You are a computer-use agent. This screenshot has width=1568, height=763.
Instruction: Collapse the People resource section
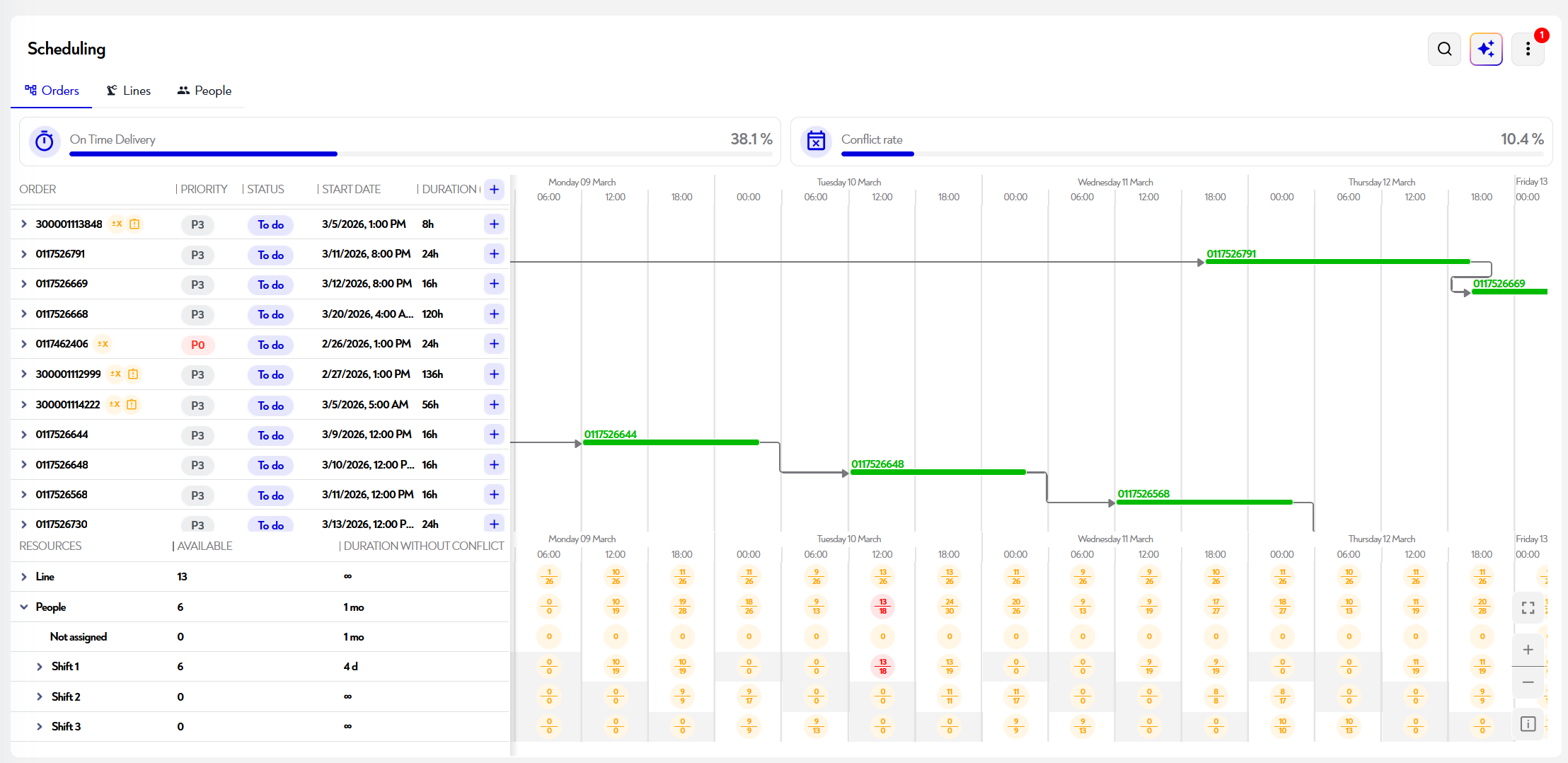(x=23, y=607)
